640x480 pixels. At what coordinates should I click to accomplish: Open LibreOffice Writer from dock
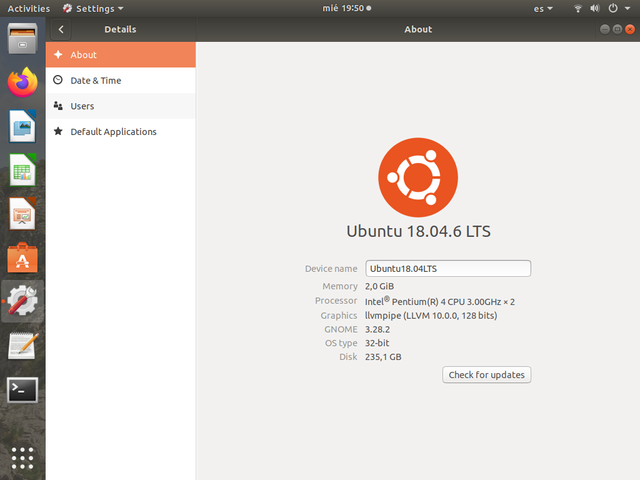[x=22, y=125]
